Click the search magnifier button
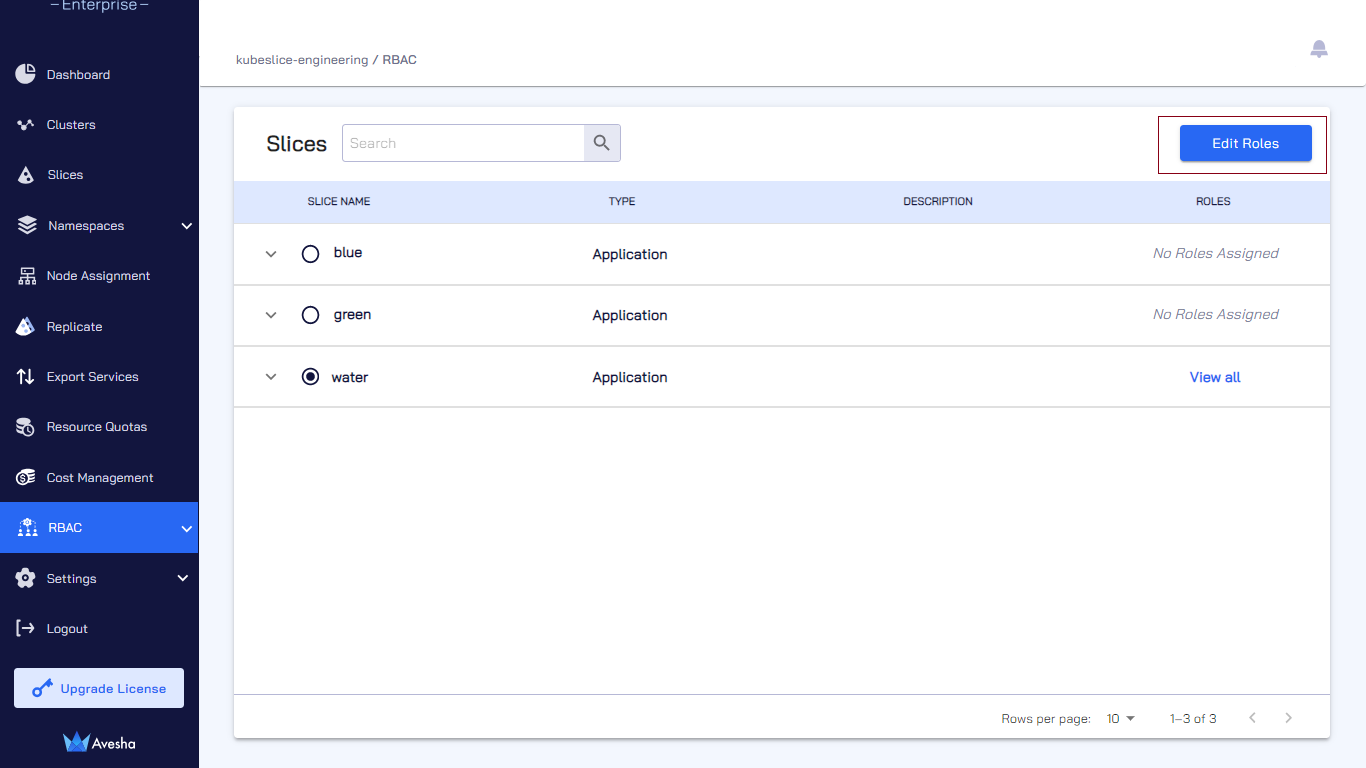Viewport: 1366px width, 768px height. 602,143
